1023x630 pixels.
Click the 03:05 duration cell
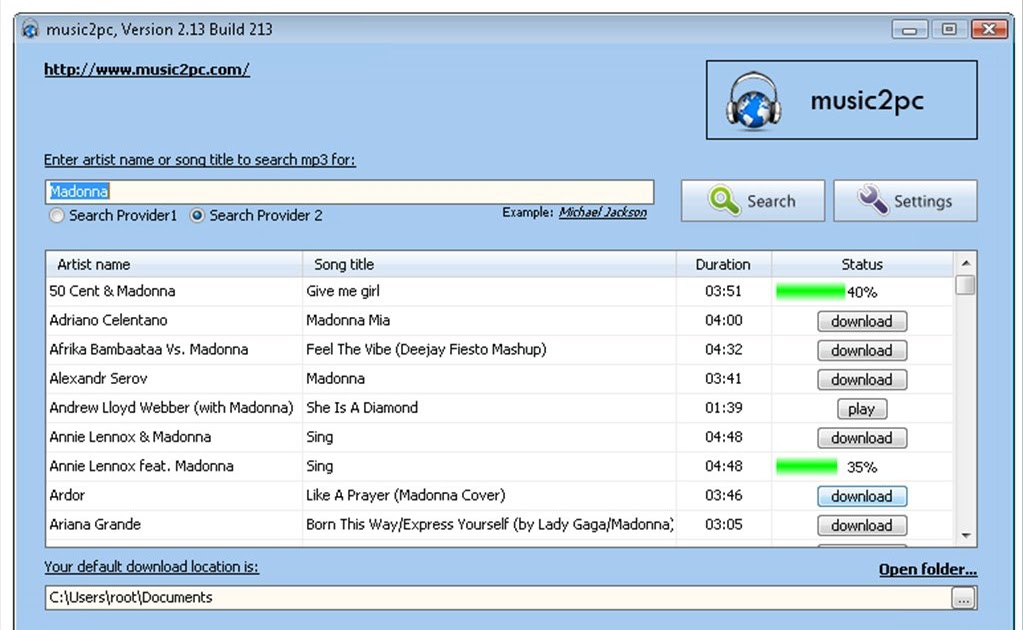click(724, 524)
